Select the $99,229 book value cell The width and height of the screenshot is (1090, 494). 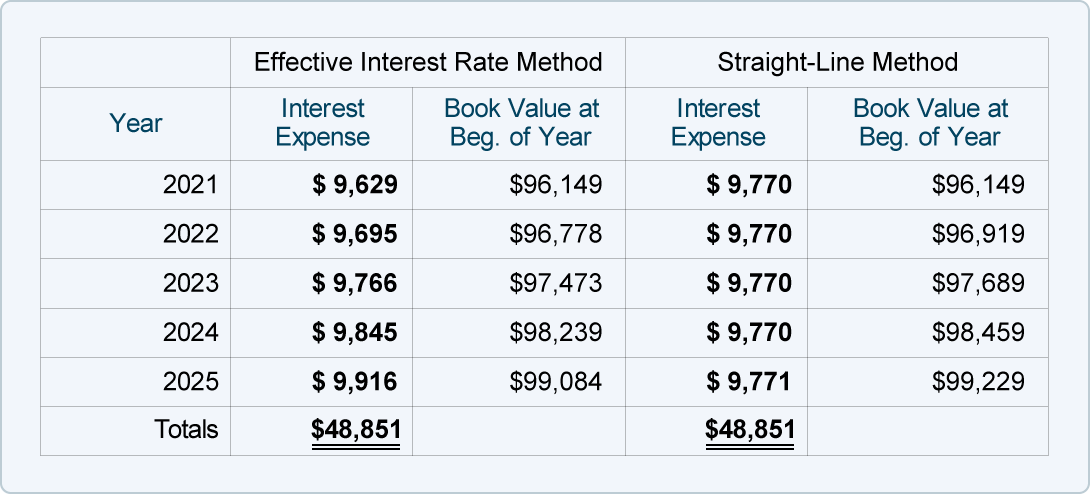(977, 381)
